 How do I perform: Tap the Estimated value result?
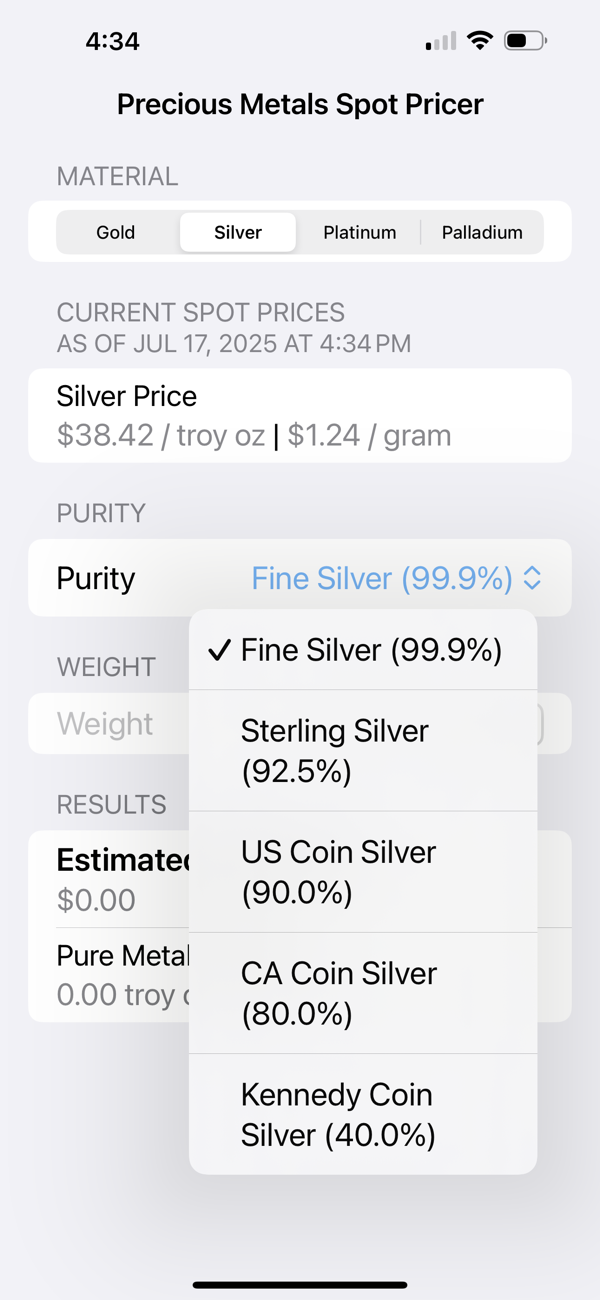point(110,878)
